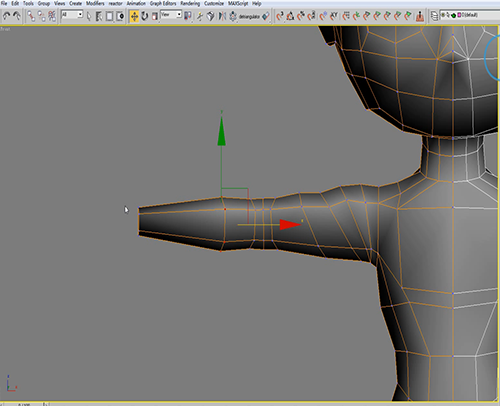Activate the Select and Rotate tool
Screen dimensions: 500x406
coord(145,16)
